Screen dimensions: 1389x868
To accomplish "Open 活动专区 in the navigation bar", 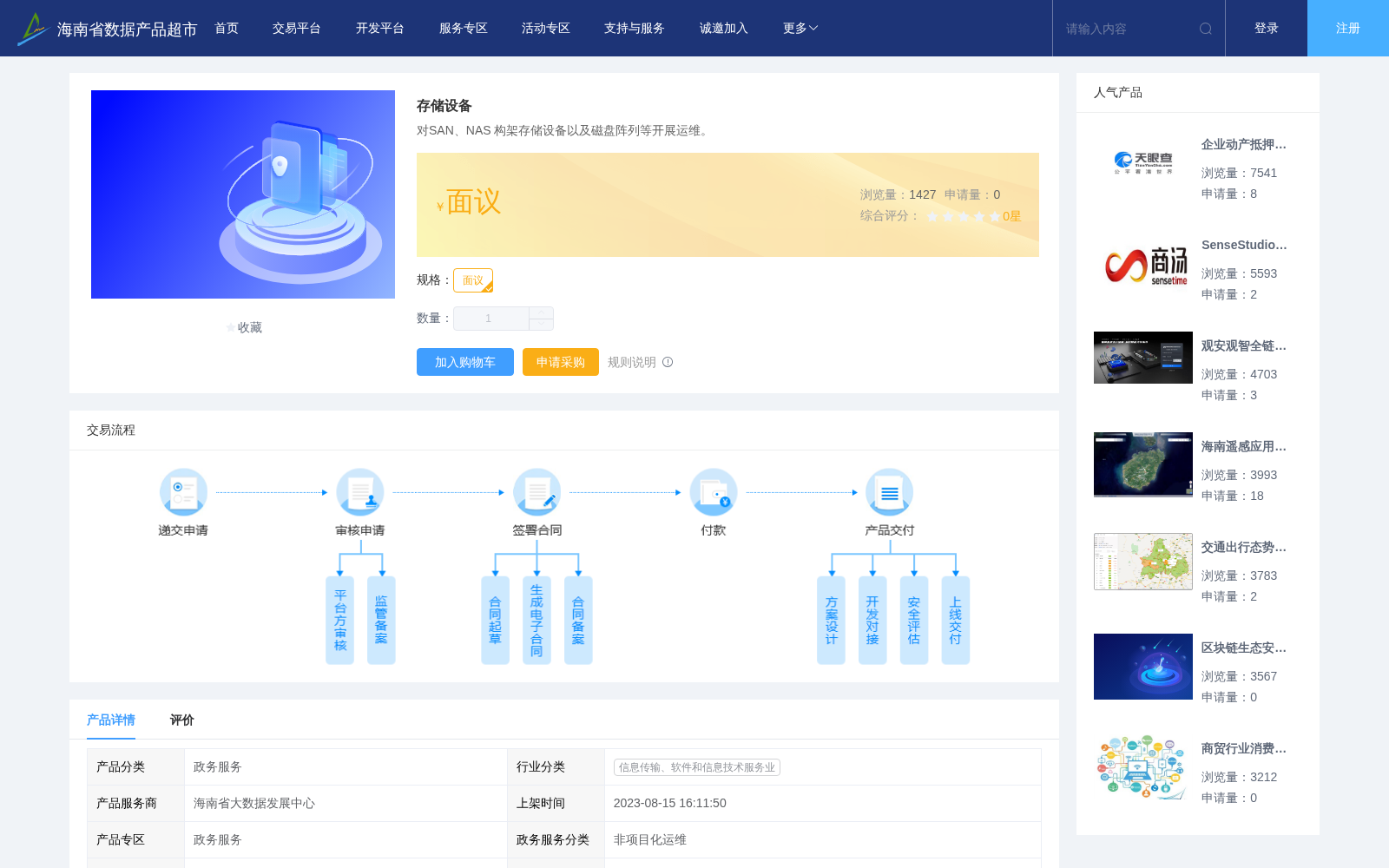I will point(546,29).
